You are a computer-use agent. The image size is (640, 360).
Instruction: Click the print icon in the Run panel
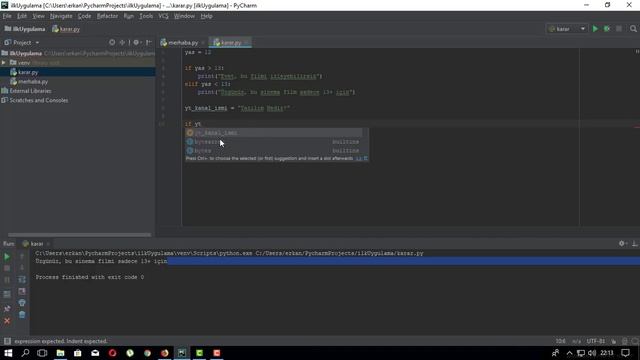(22, 303)
